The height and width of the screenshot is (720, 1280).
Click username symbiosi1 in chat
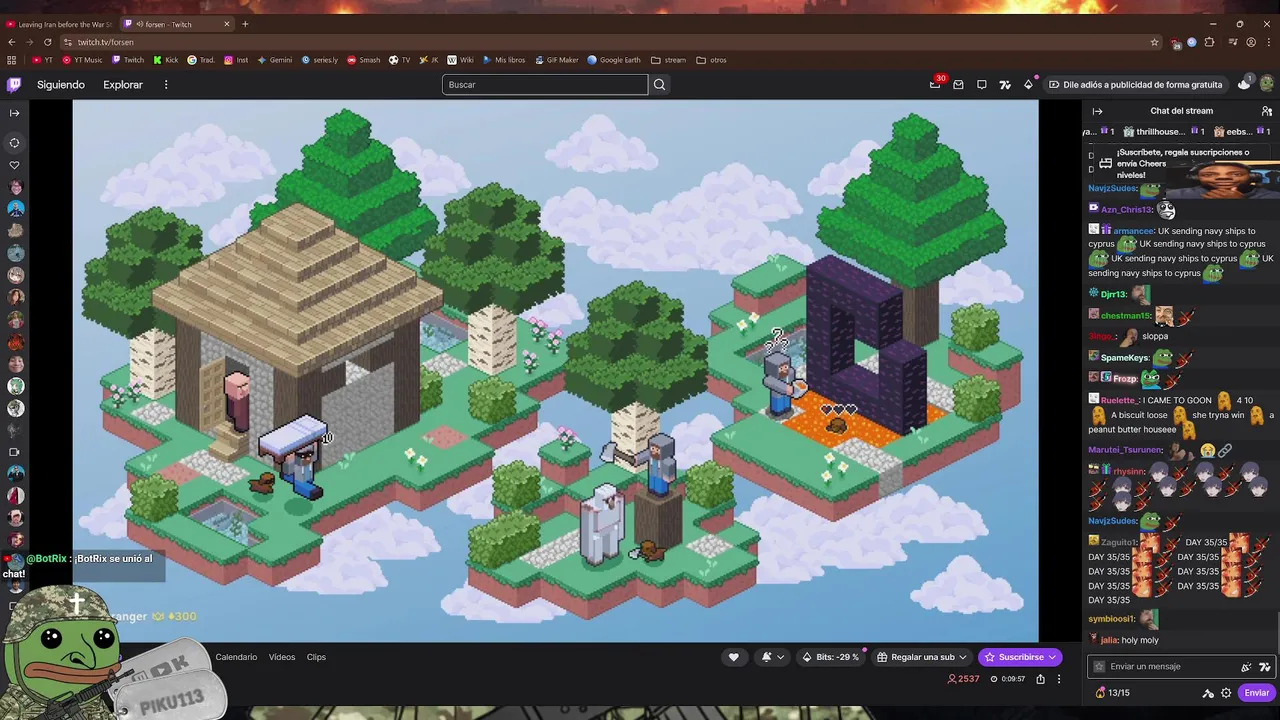click(1111, 619)
